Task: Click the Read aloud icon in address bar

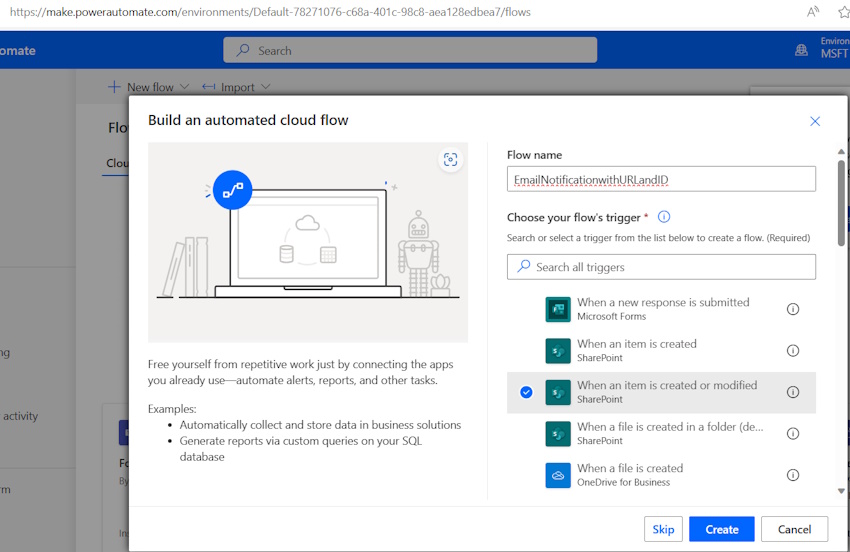Action: point(813,12)
